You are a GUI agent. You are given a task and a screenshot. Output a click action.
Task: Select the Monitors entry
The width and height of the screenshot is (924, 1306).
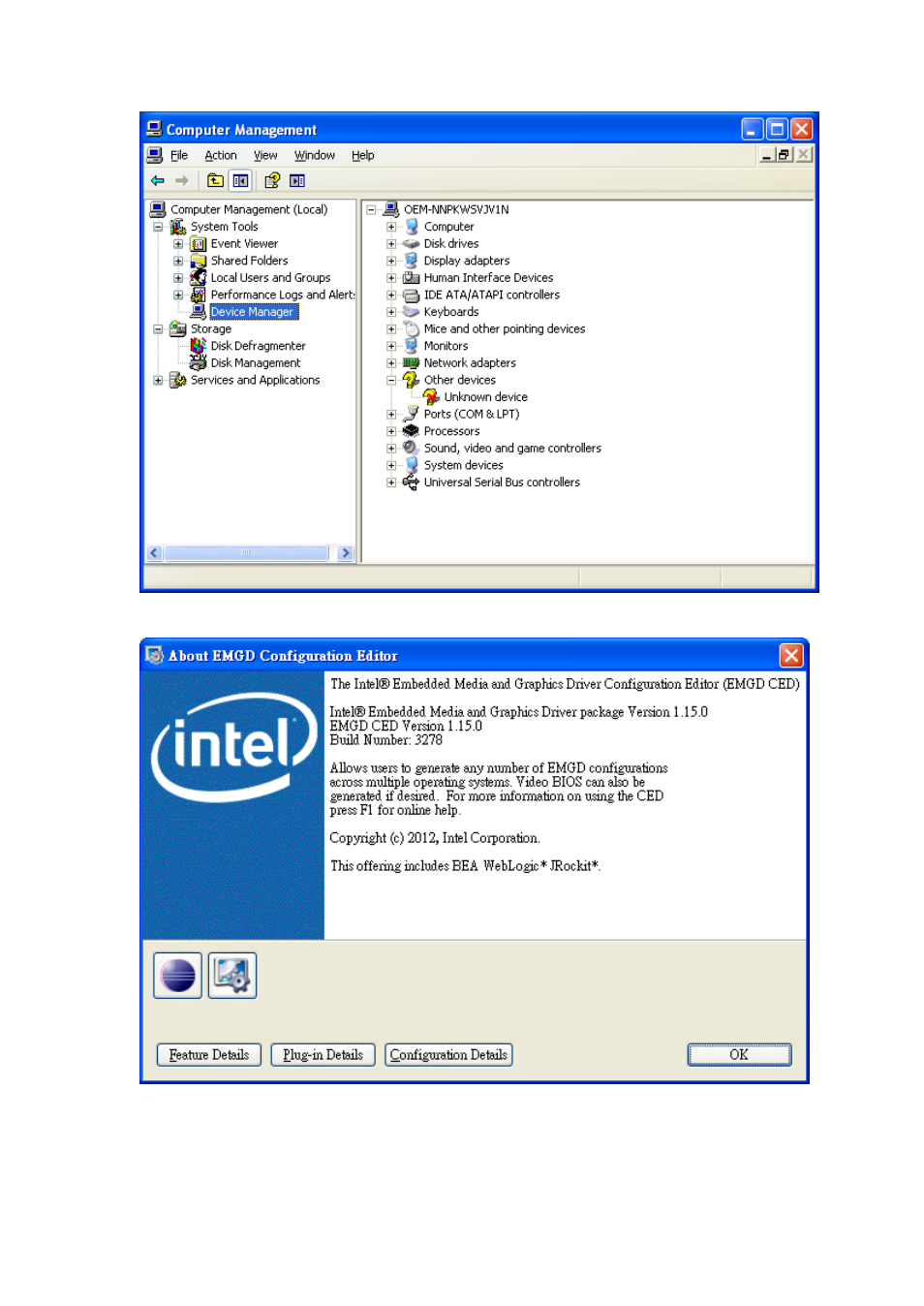[x=446, y=346]
